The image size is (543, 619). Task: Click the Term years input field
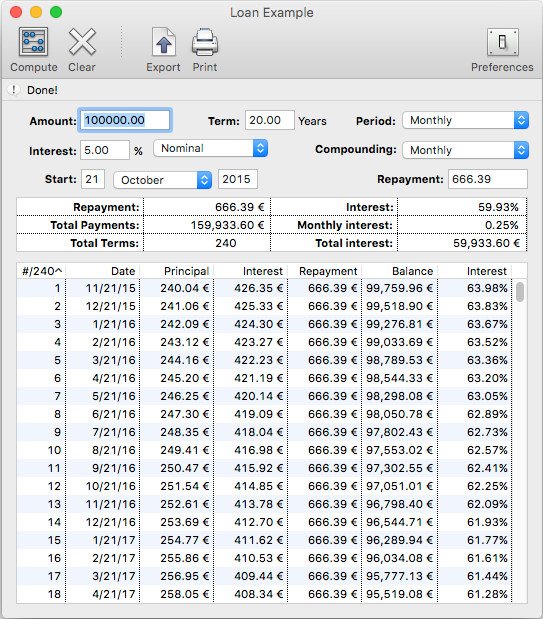[270, 120]
